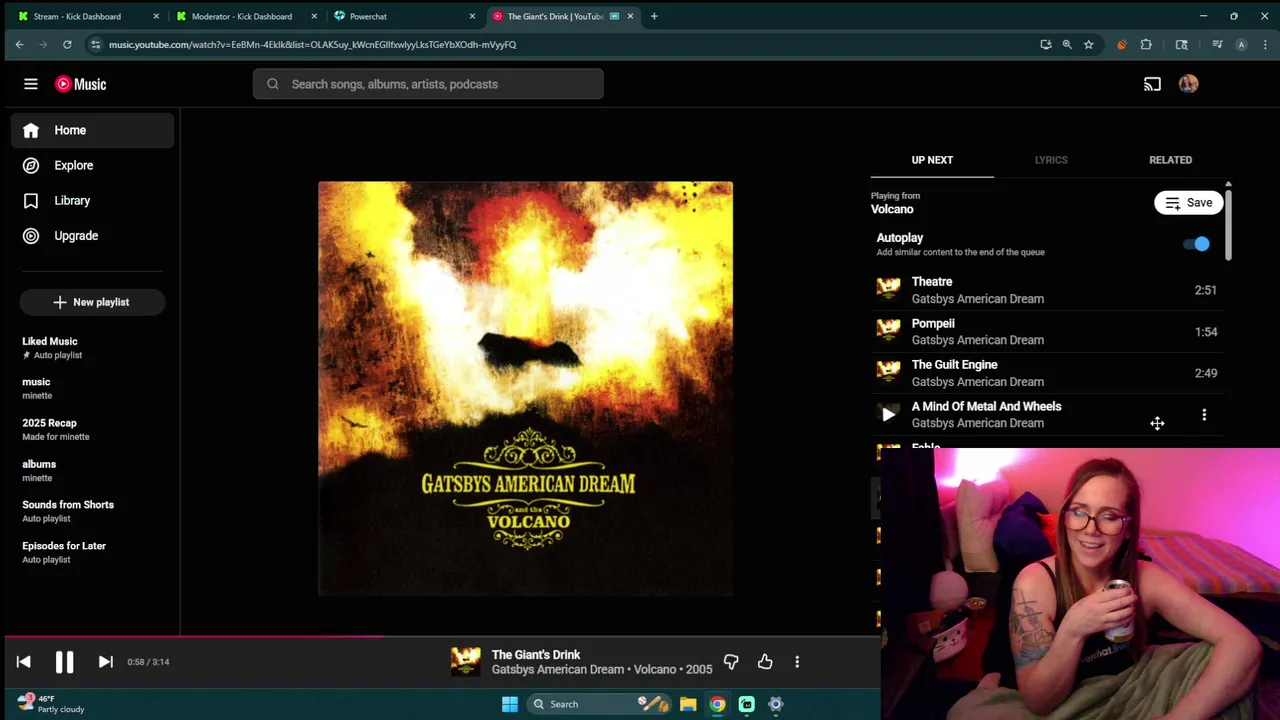Click the Kick app taskbar icon
Viewport: 1280px width, 720px height.
(x=746, y=704)
